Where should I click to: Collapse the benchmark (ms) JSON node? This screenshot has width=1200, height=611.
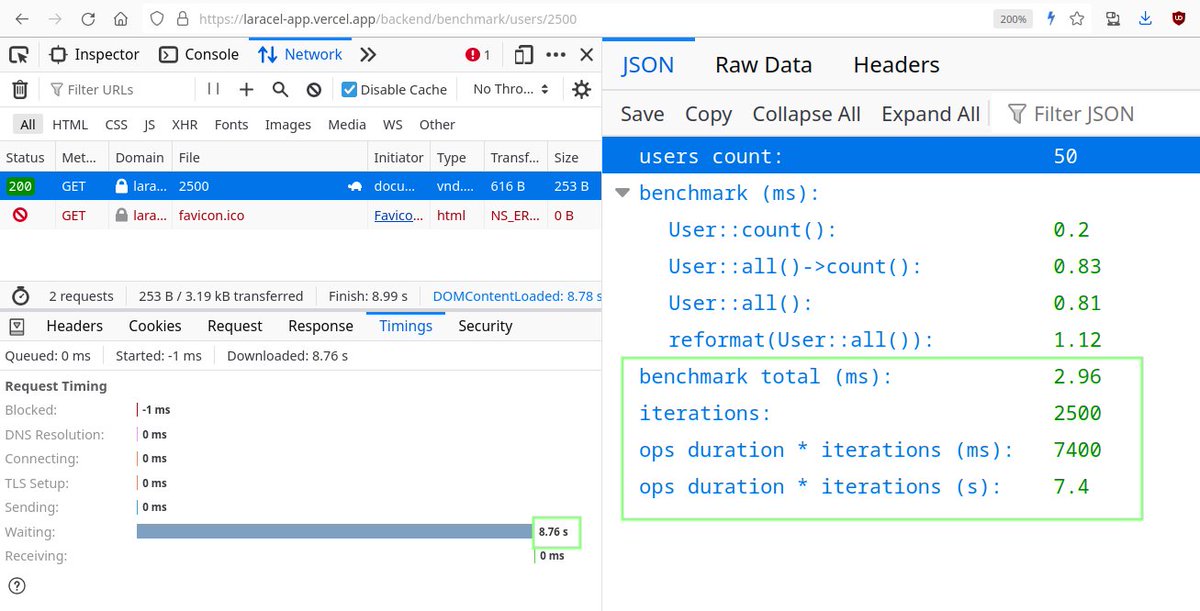point(624,193)
